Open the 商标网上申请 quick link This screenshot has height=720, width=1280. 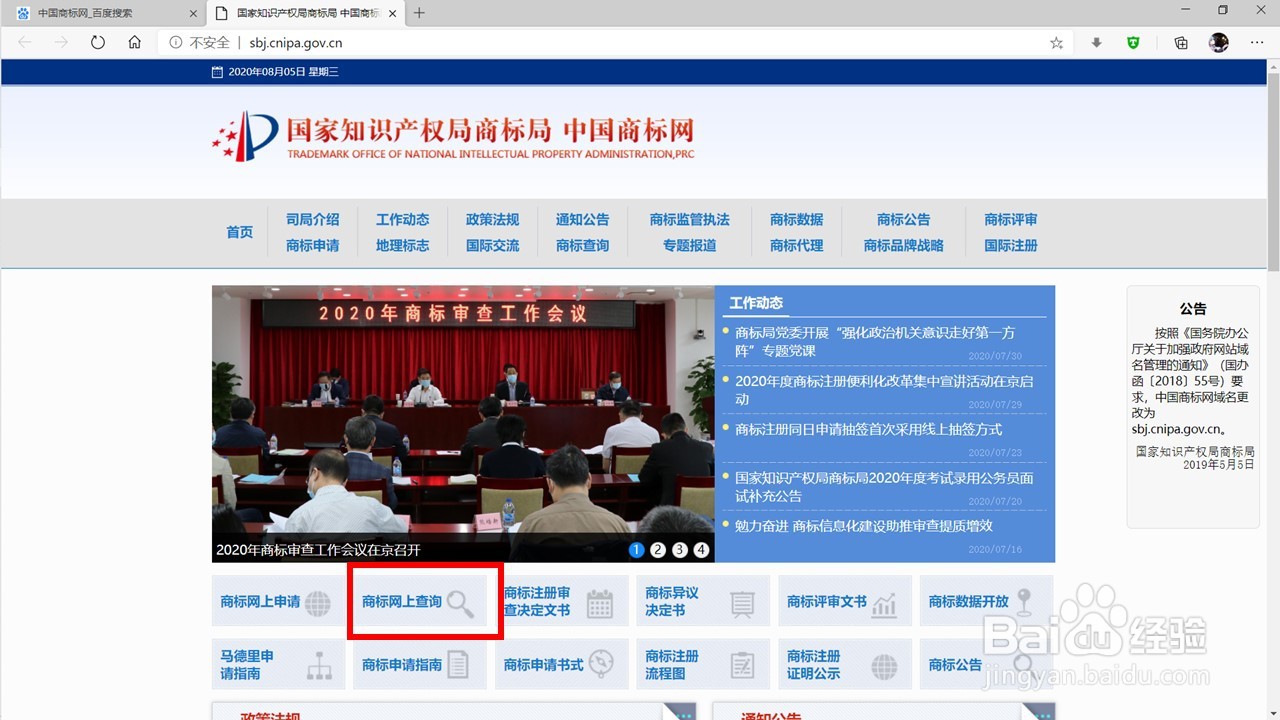(x=276, y=602)
